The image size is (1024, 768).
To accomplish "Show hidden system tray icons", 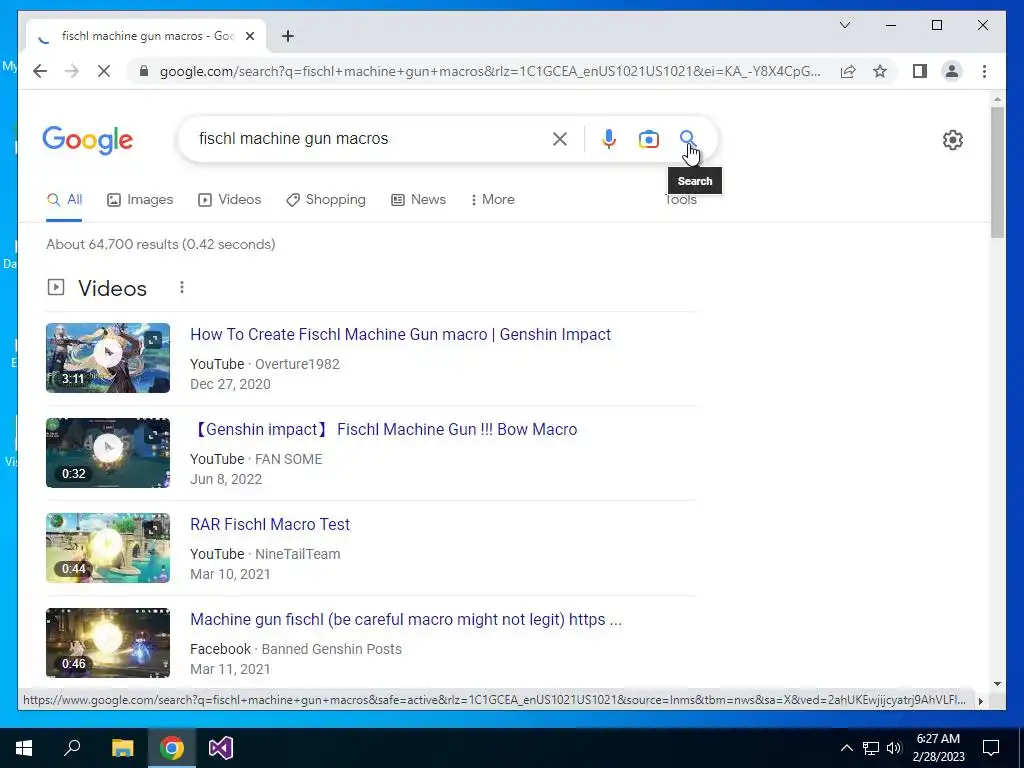I will point(846,748).
